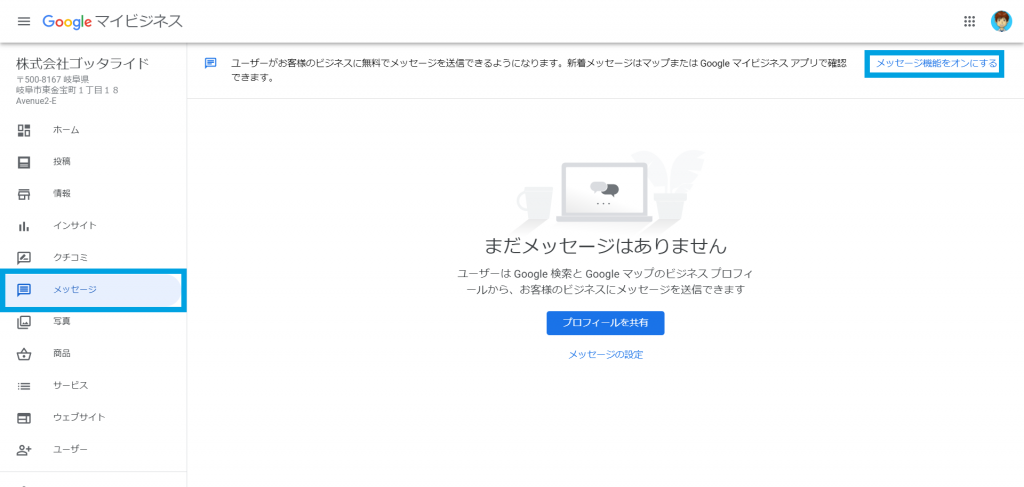Select the メッセージ menu item
Viewport: 1024px width, 487px height.
click(x=75, y=290)
